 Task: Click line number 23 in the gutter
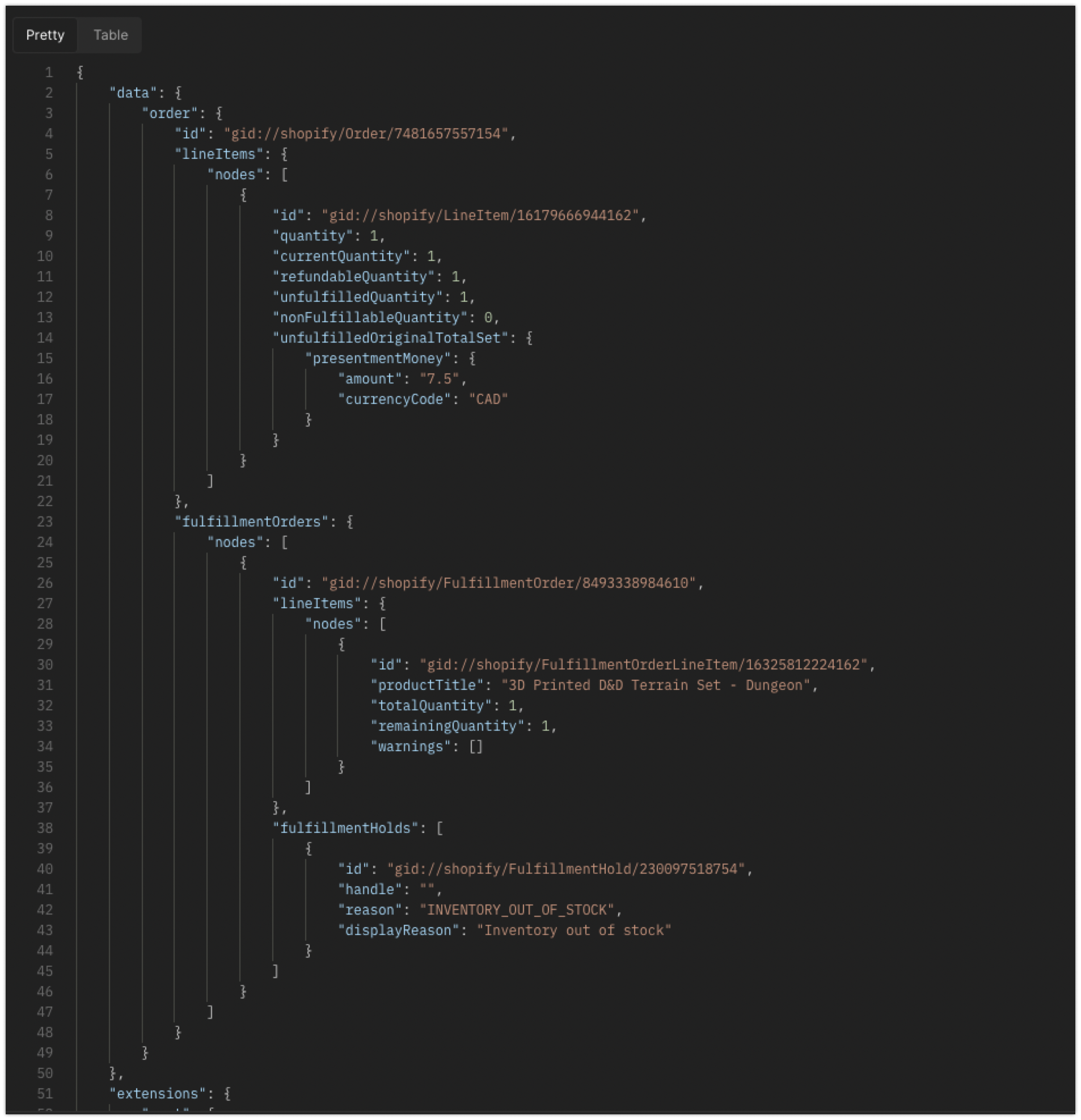pyautogui.click(x=45, y=522)
